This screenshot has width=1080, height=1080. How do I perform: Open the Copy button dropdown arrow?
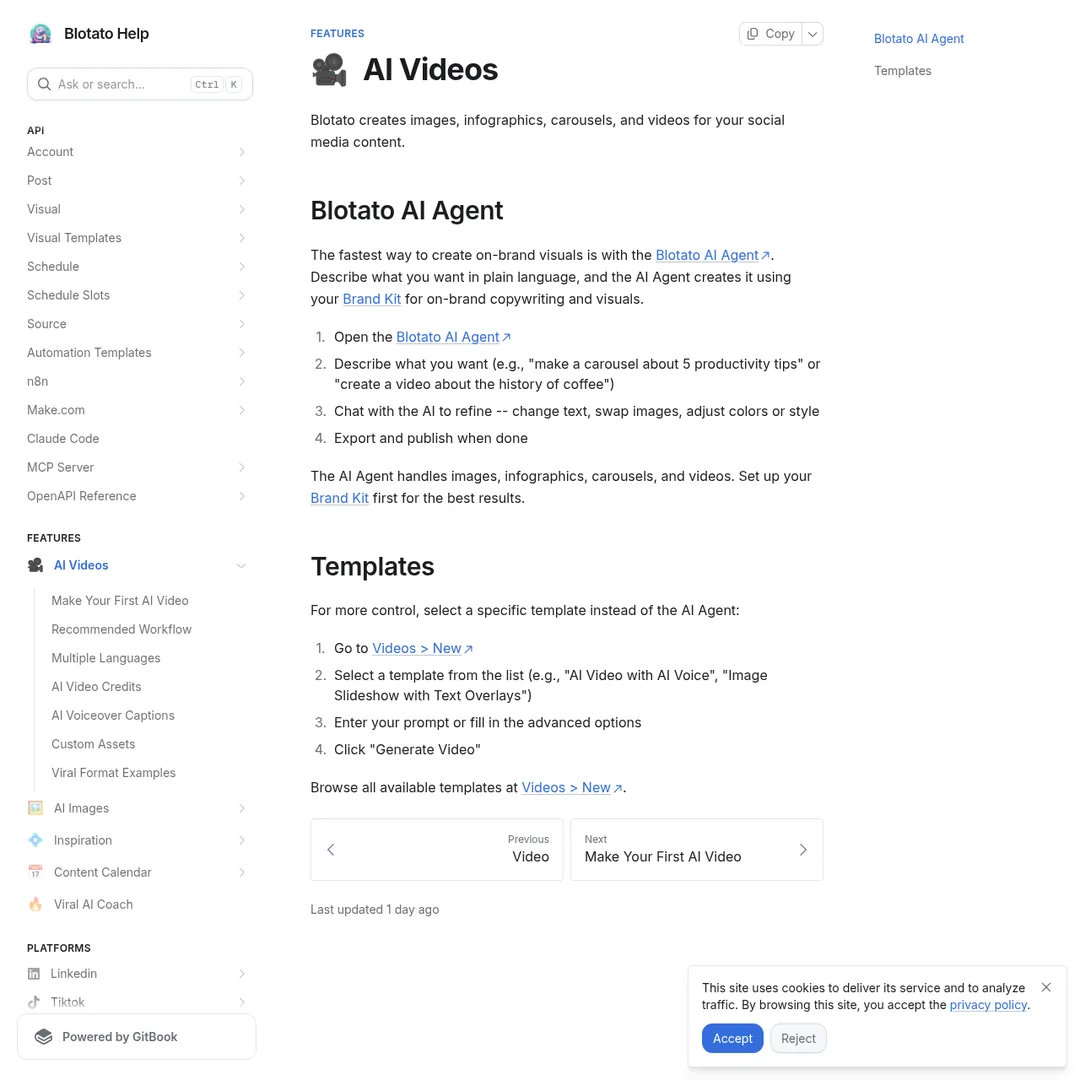pos(812,33)
